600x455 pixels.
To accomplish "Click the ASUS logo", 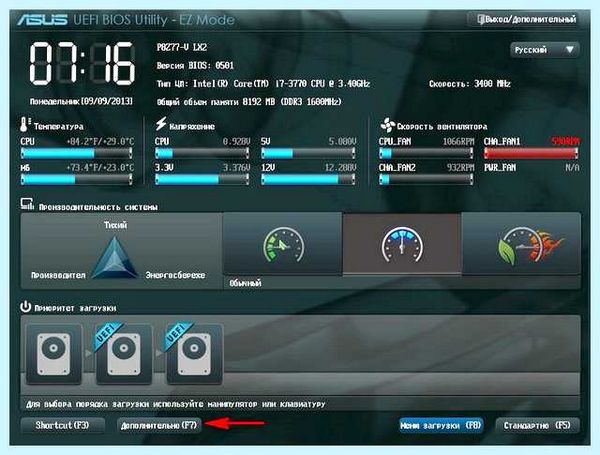I will point(42,20).
